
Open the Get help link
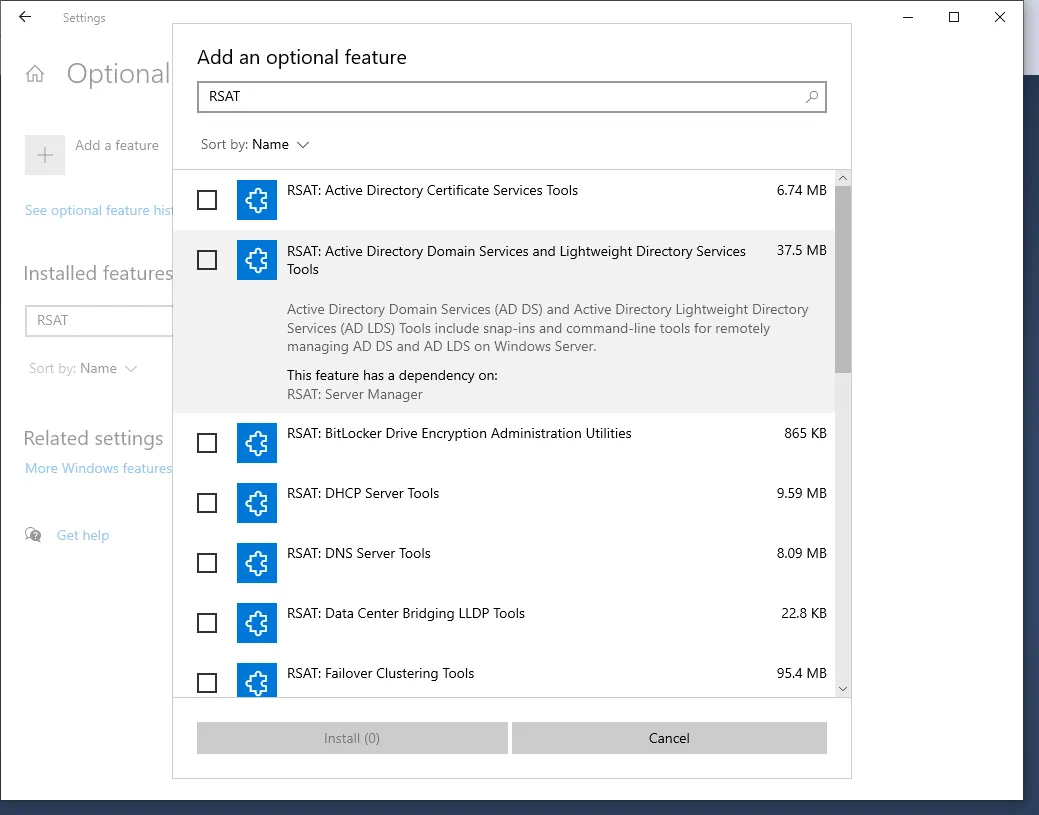click(x=82, y=536)
